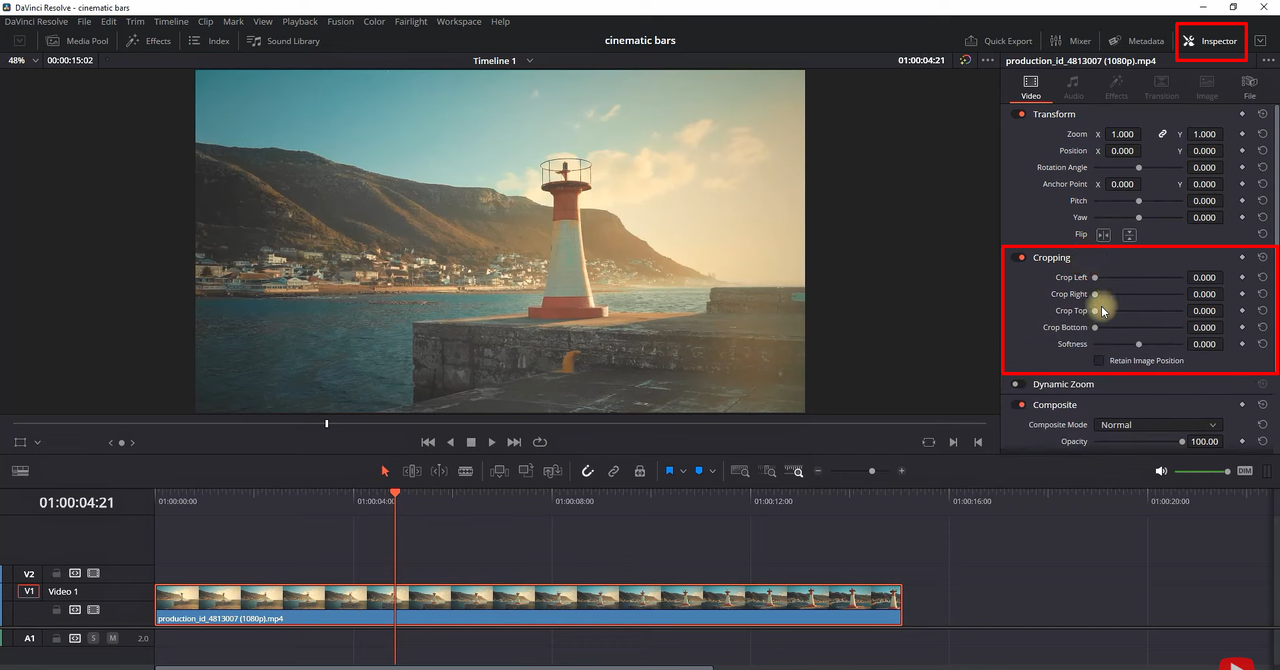Open the Playback menu
Viewport: 1280px width, 670px height.
tap(300, 21)
